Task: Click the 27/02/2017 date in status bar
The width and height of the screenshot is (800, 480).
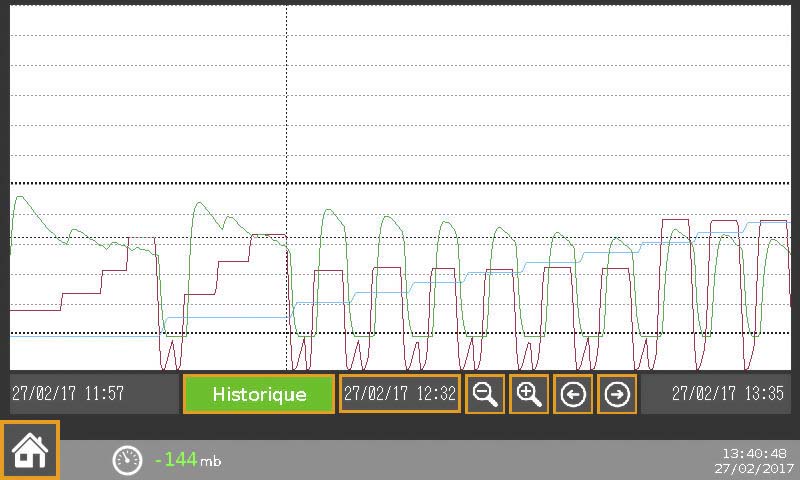Action: 754,468
